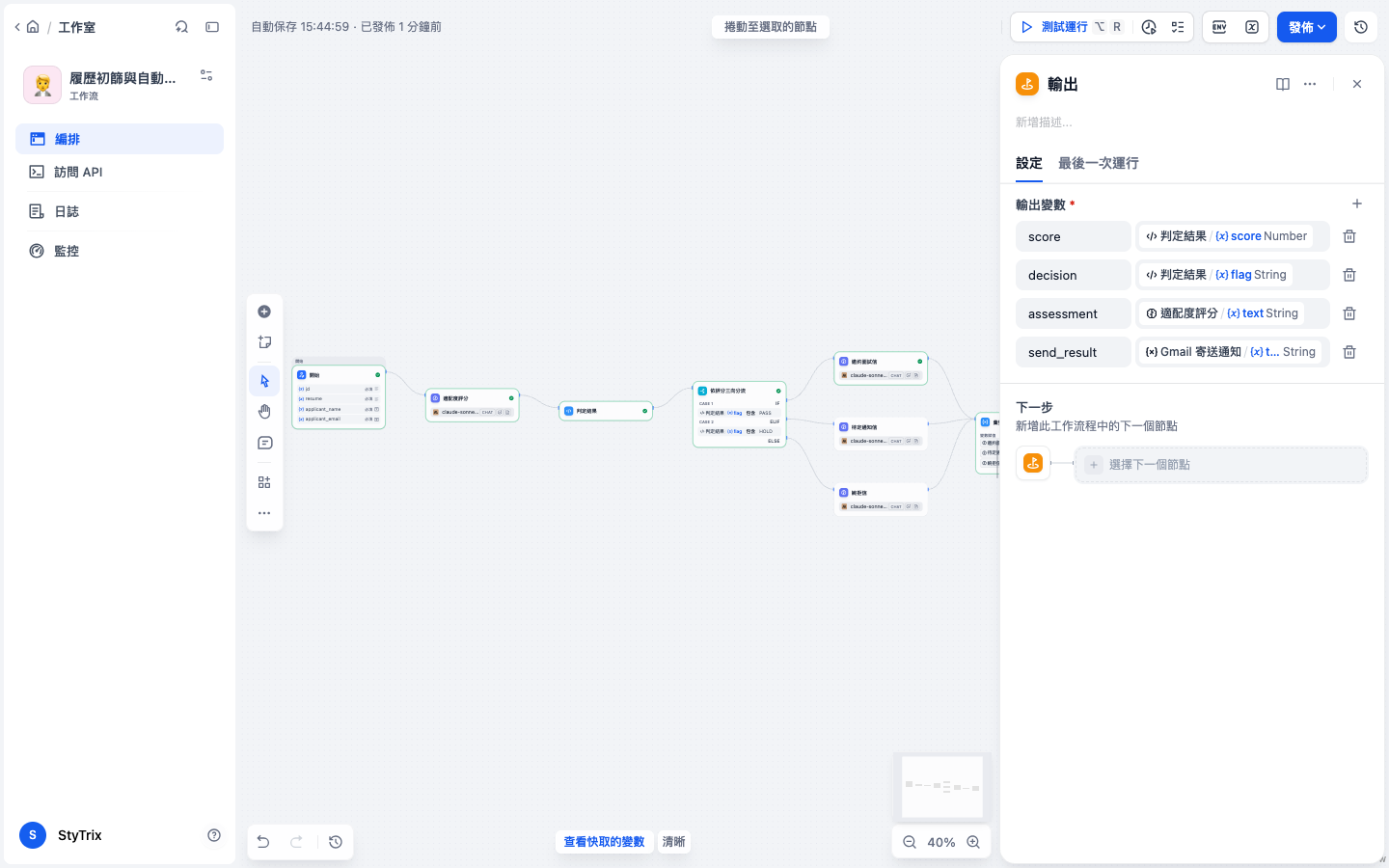Open the 監控 page
This screenshot has height=868, width=1389.
[x=120, y=251]
